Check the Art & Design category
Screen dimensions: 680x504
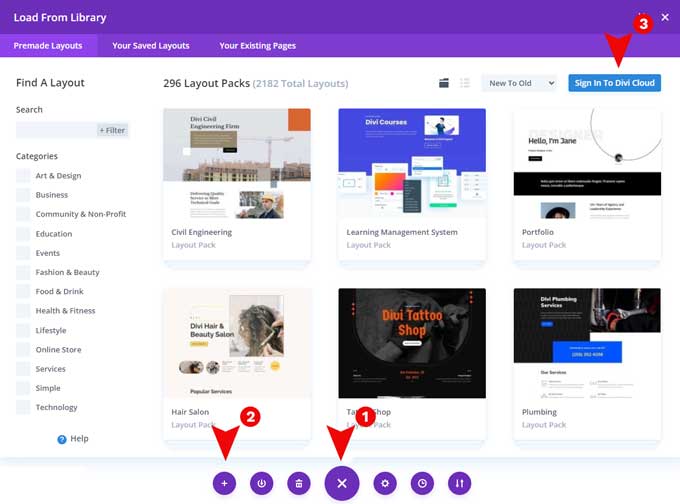click(23, 176)
